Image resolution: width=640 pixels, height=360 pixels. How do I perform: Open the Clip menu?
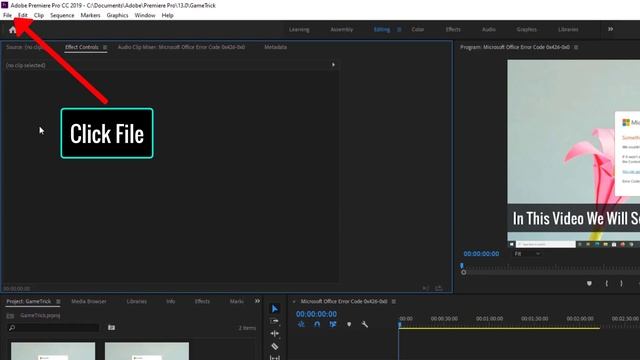39,15
